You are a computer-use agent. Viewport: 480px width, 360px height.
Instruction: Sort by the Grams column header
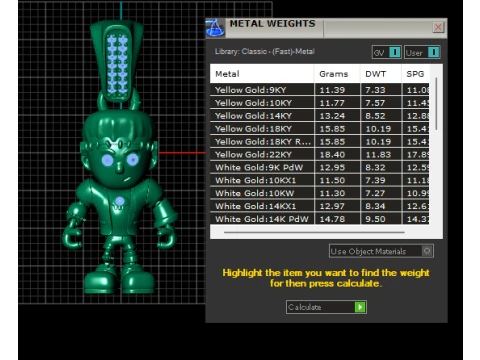(x=337, y=74)
